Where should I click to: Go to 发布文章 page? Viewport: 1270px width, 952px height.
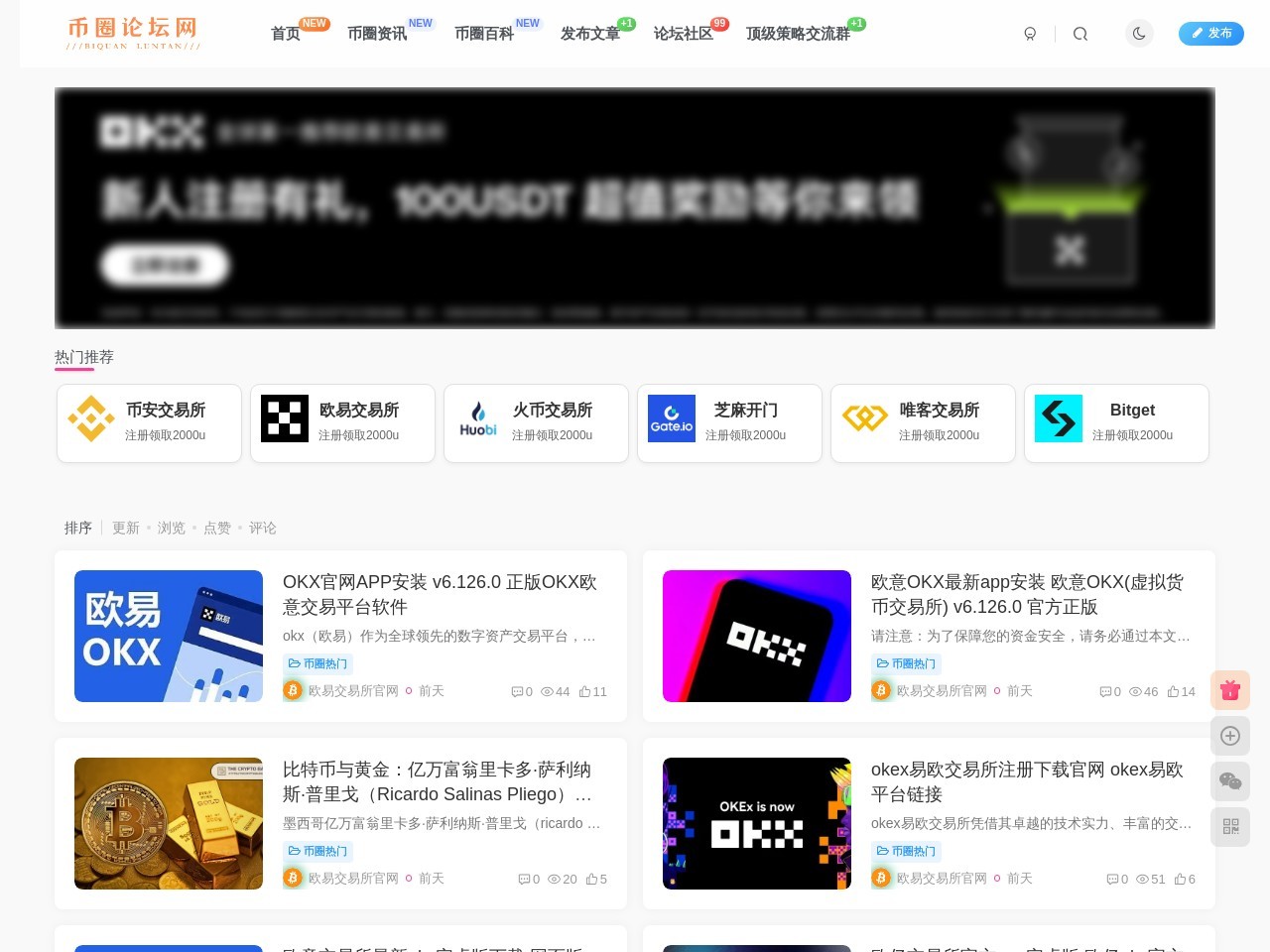(x=590, y=34)
